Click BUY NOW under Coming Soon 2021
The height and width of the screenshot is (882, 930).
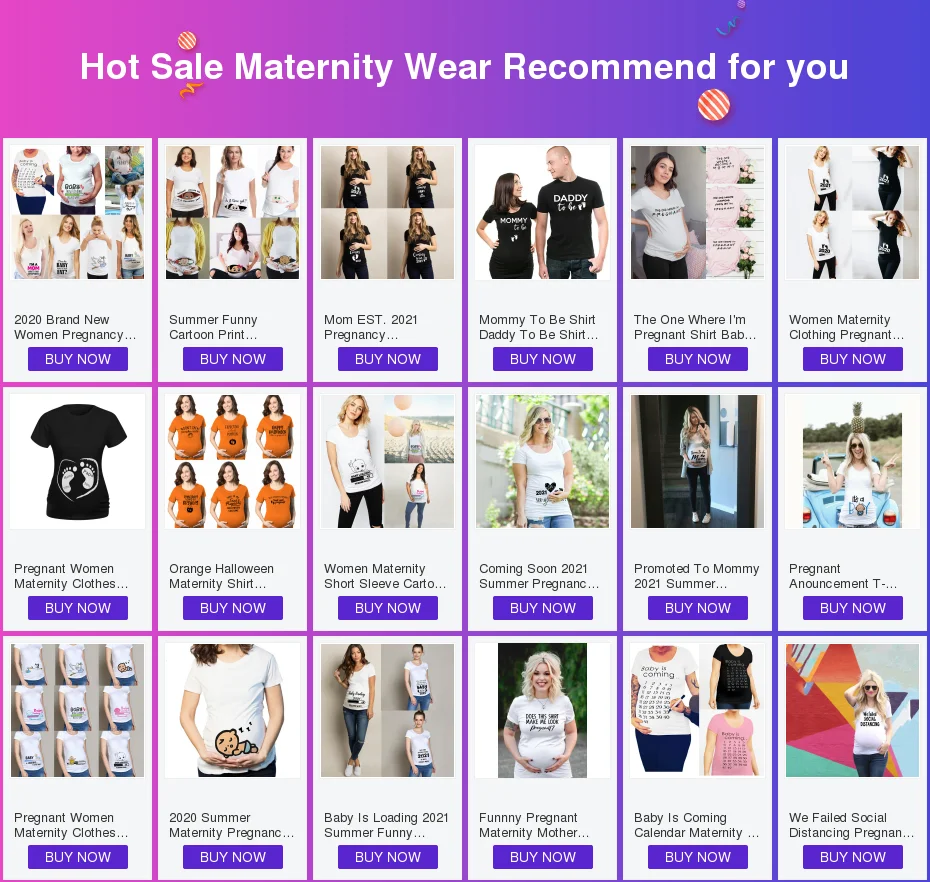point(542,608)
